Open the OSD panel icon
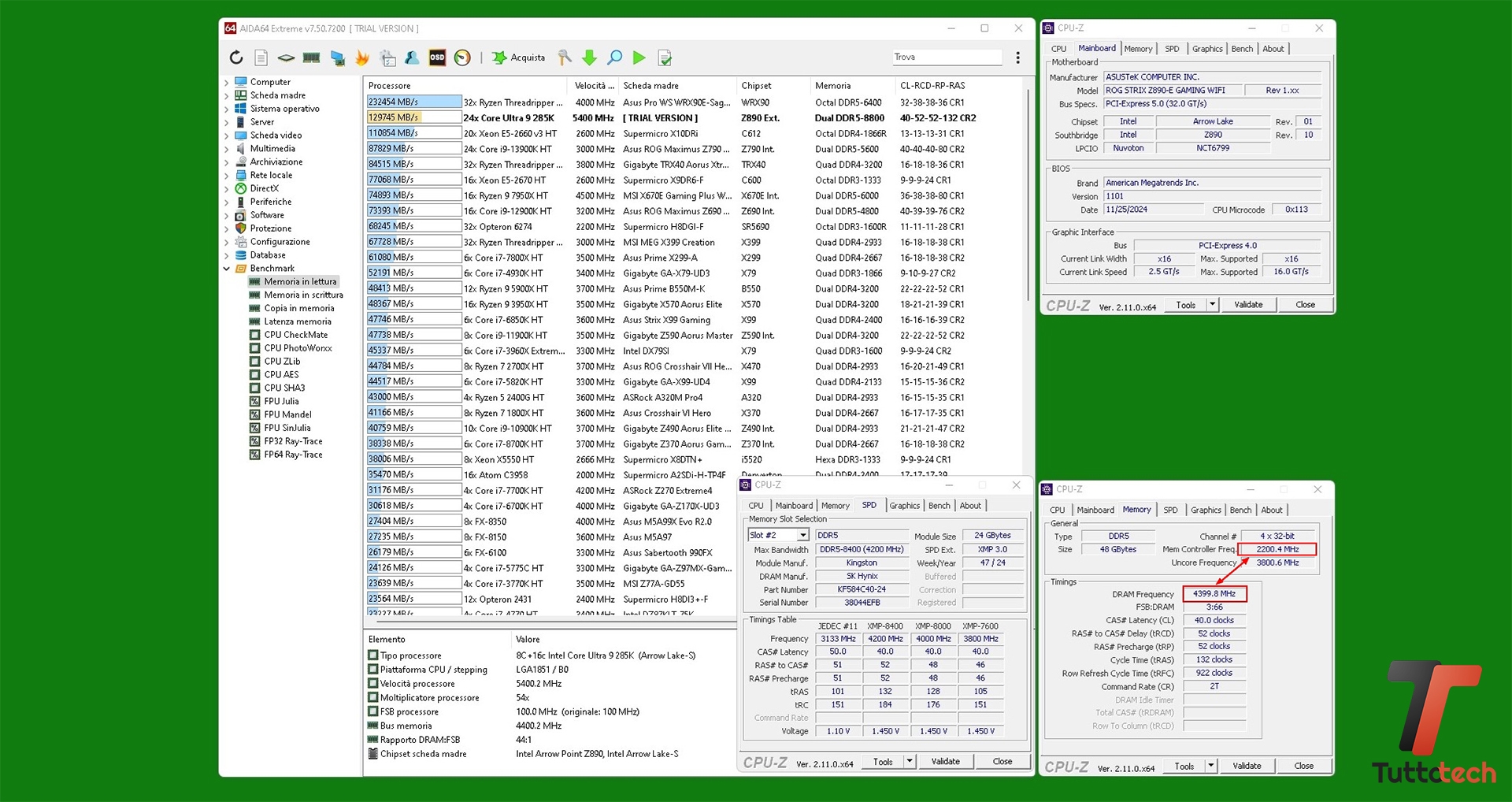 437,58
